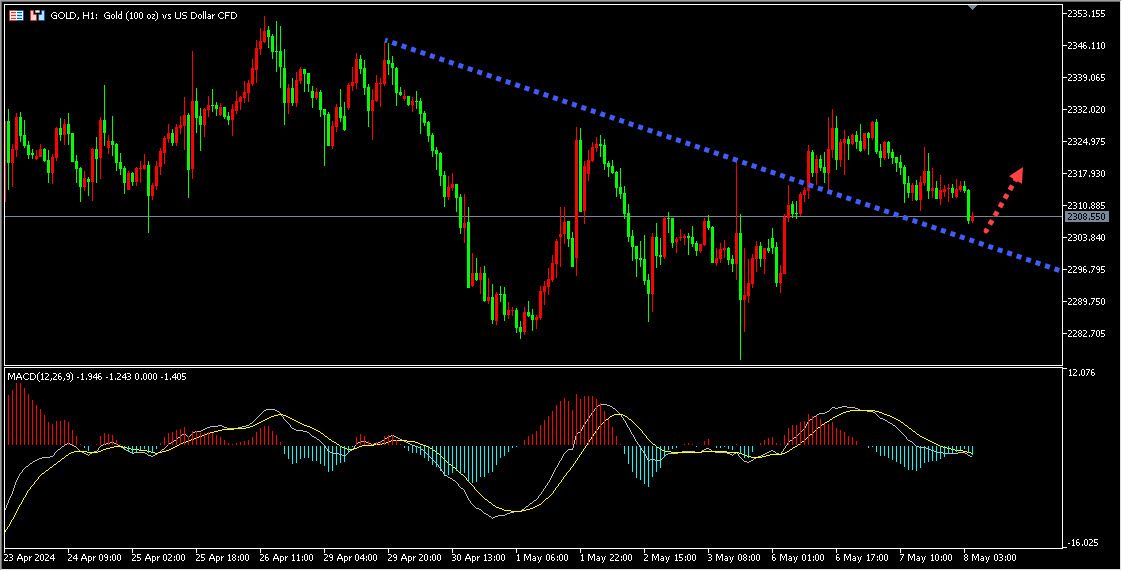Click the latest green candlestick
The width and height of the screenshot is (1122, 571).
(x=969, y=203)
